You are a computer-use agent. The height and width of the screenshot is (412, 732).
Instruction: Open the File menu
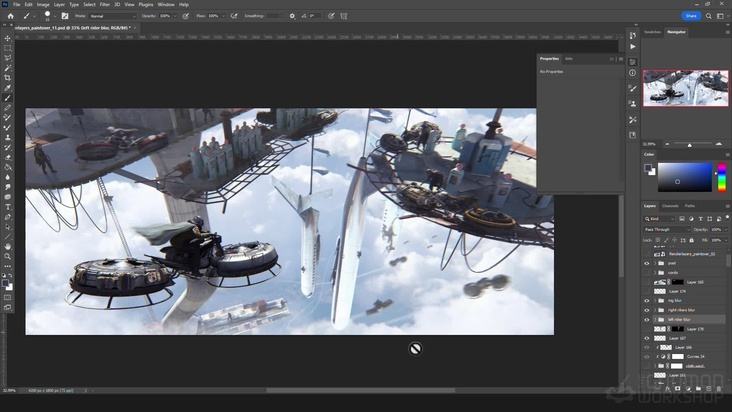point(16,4)
